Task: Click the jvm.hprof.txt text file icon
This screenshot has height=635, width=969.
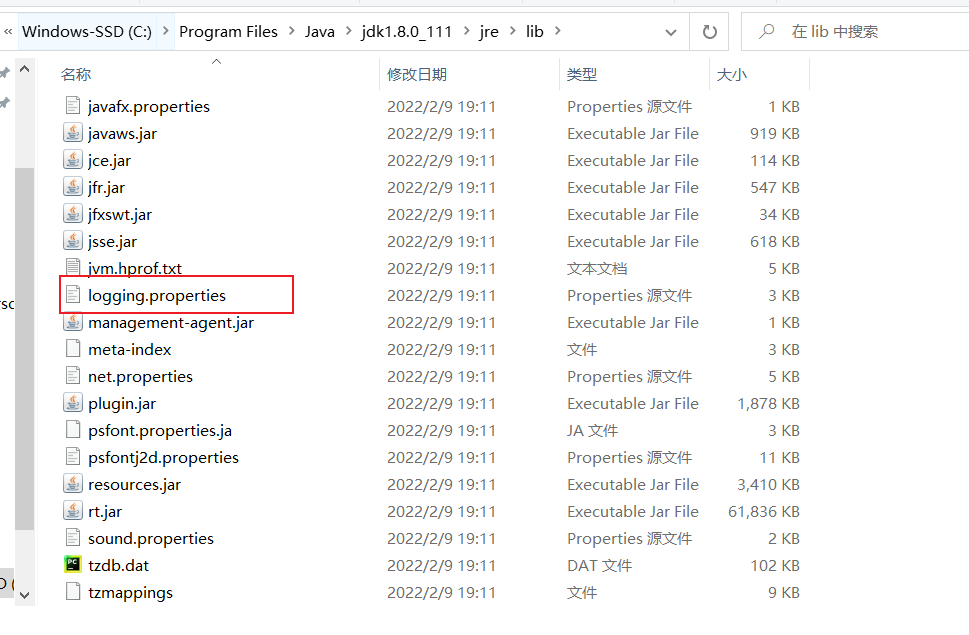Action: [73, 267]
